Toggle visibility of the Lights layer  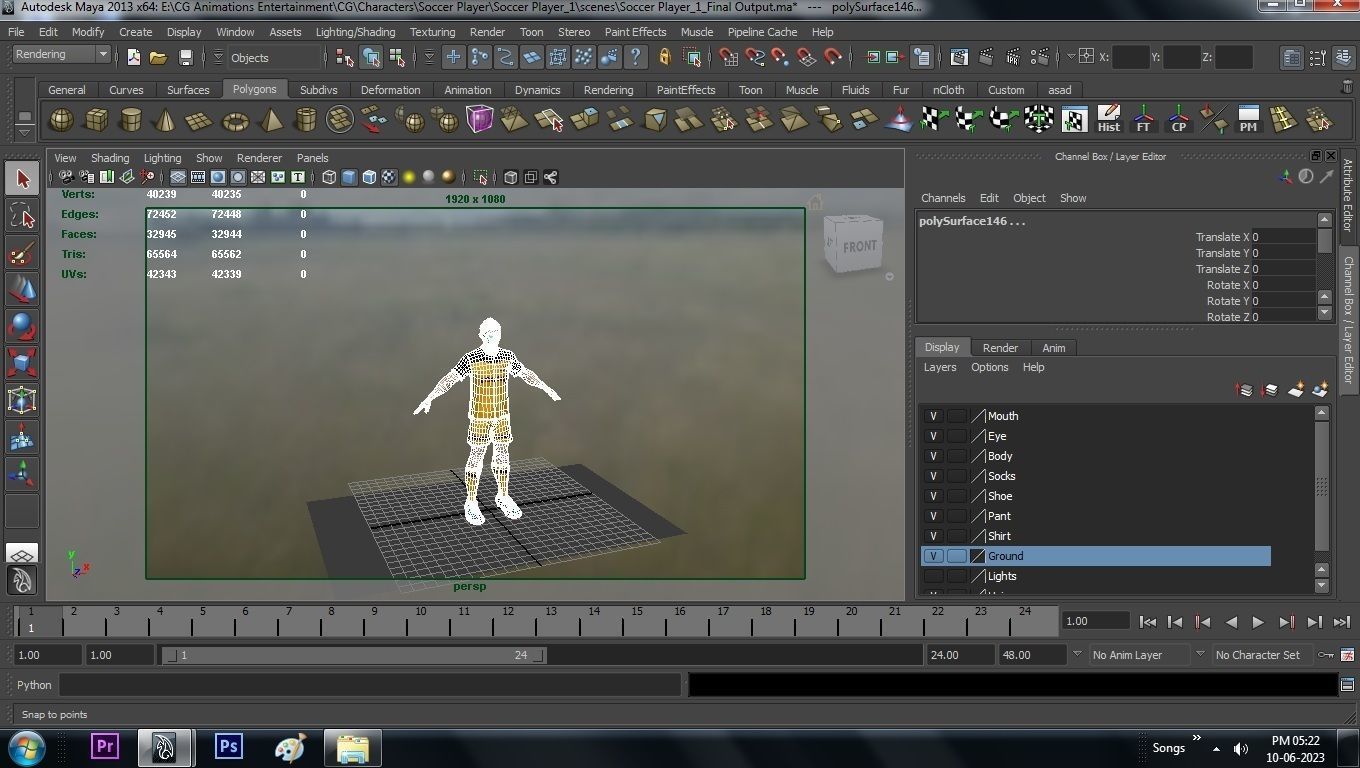[933, 576]
